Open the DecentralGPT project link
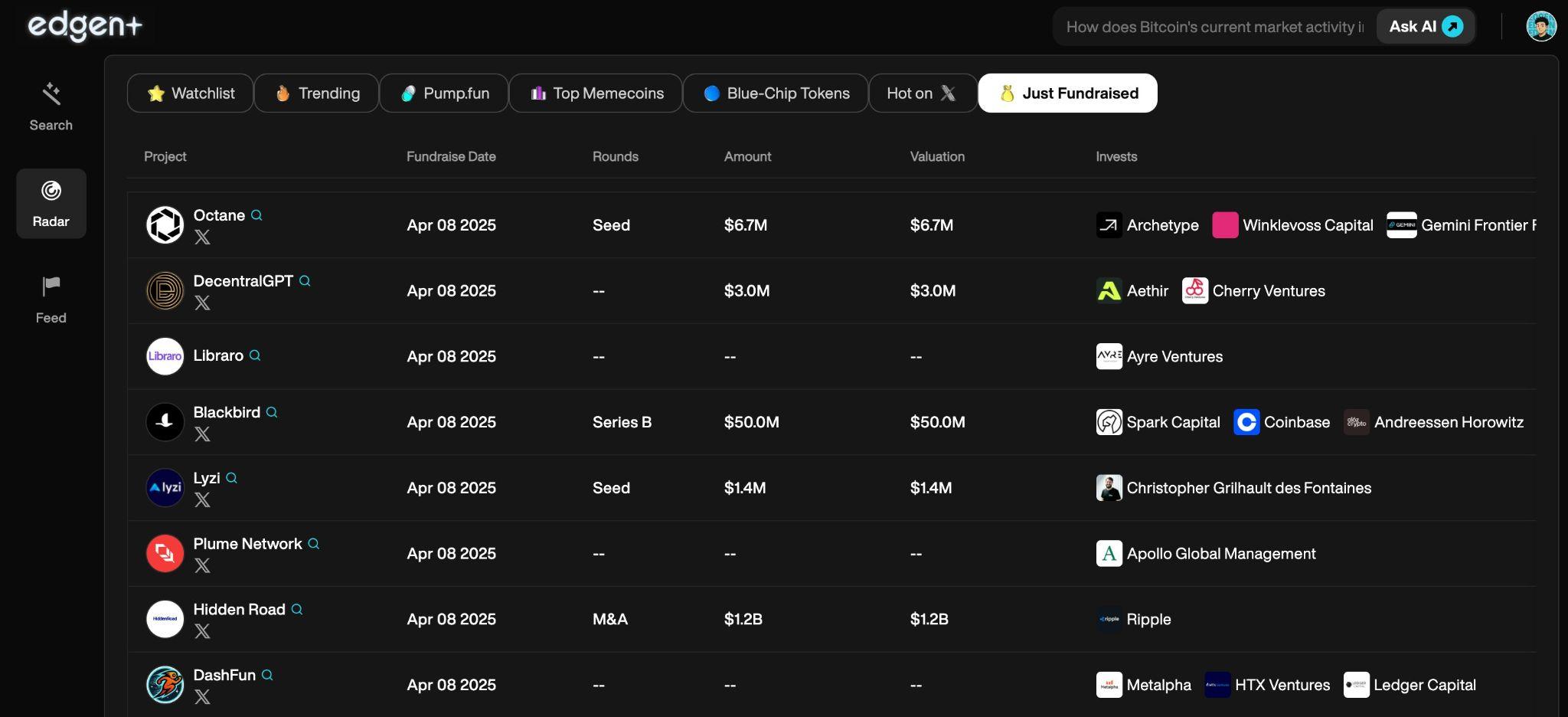Screen dimensions: 1568x717 coord(243,281)
